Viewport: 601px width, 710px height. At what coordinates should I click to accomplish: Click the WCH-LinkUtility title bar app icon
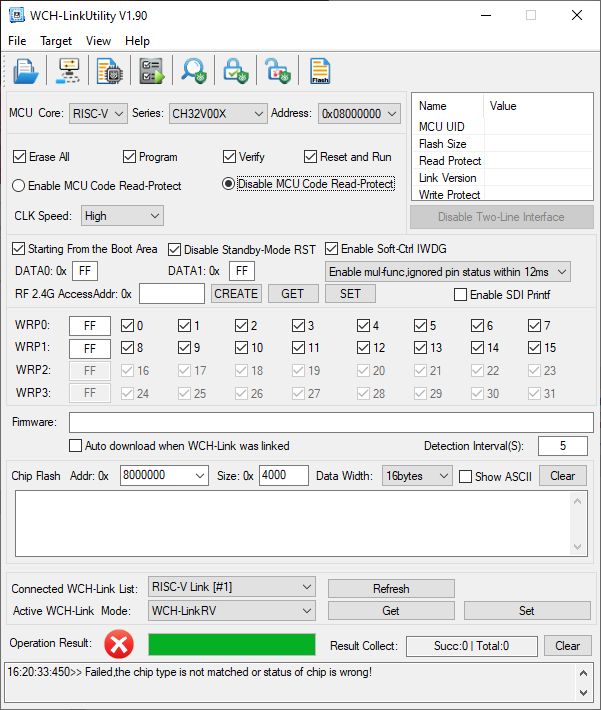17,15
